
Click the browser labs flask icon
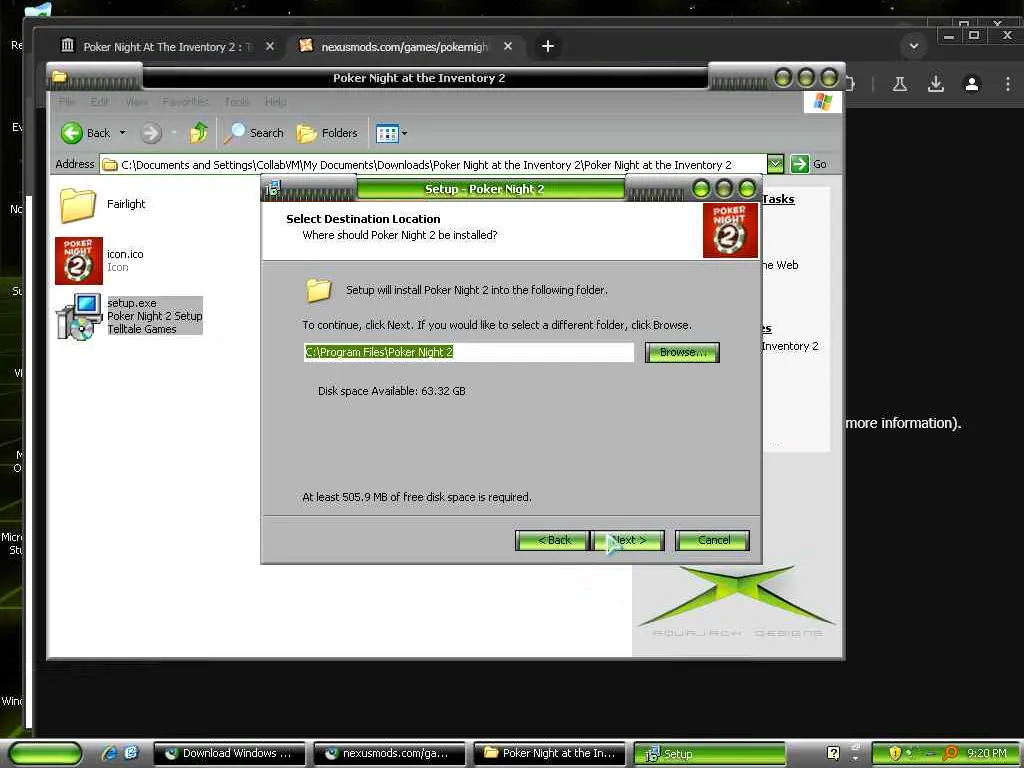(900, 84)
